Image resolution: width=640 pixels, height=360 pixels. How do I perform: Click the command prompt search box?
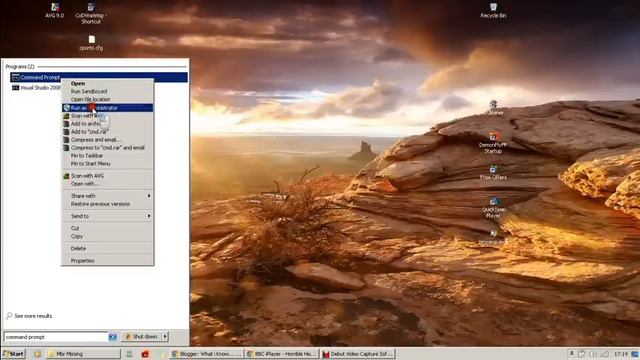(x=56, y=337)
